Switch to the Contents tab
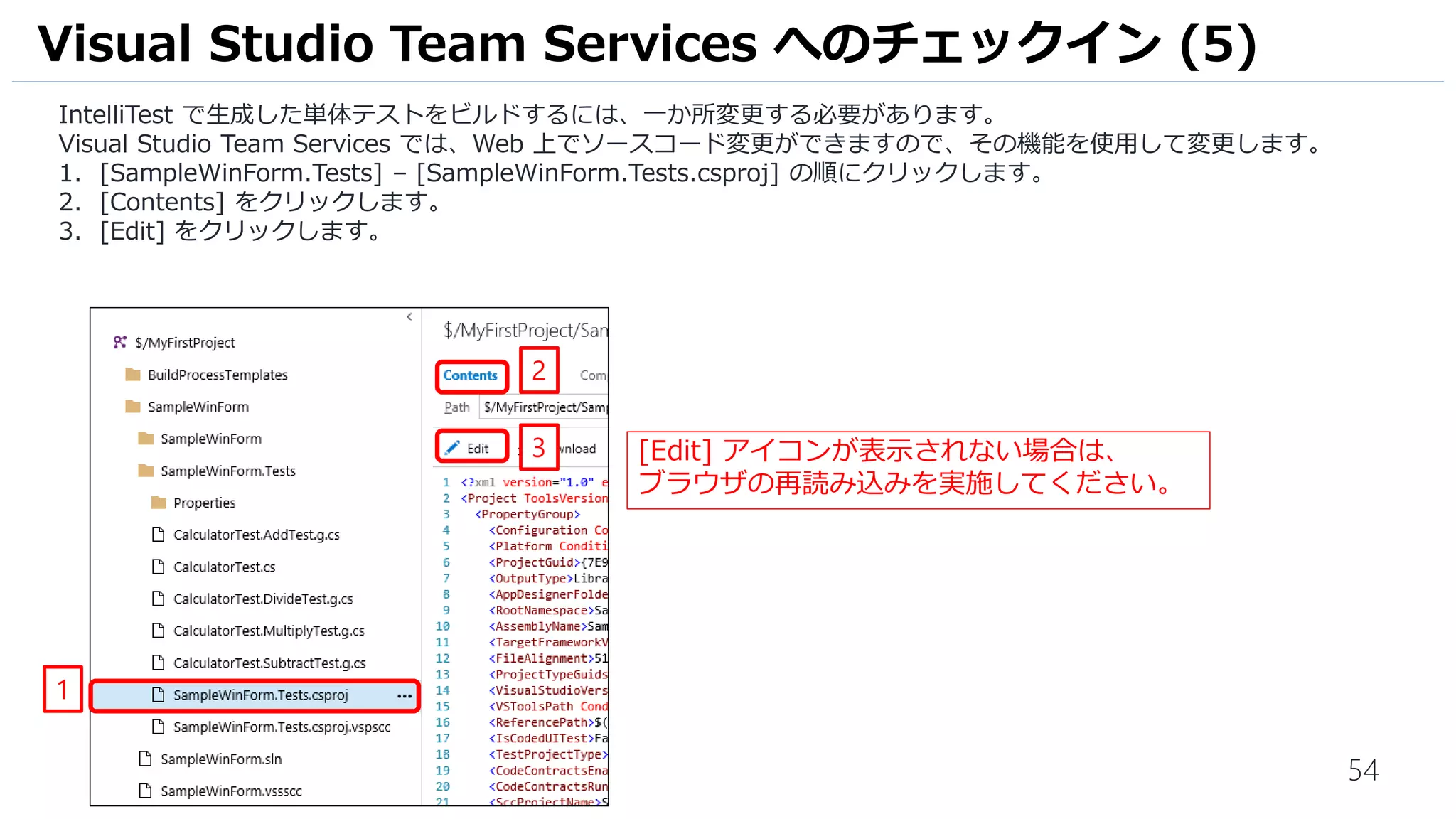Viewport: 1456px width, 819px height. [471, 375]
